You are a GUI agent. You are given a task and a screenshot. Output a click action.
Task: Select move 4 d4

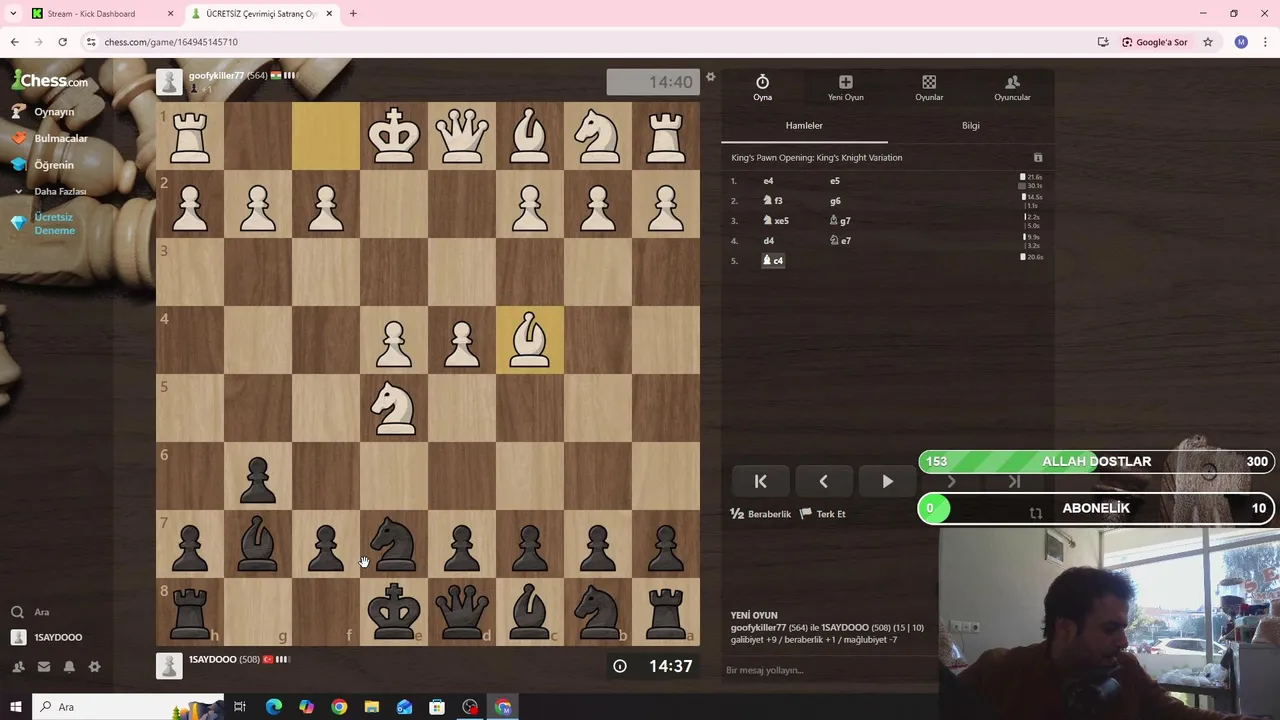(x=768, y=241)
